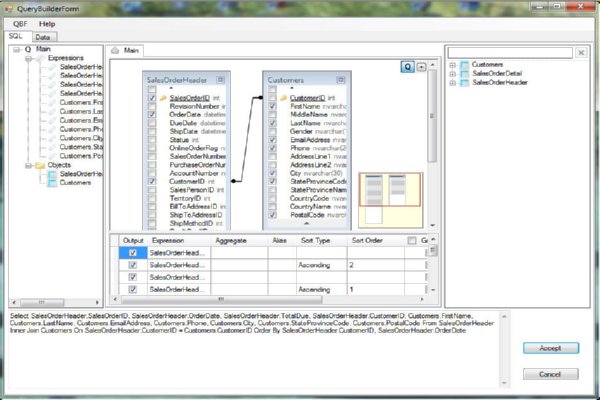Check the MiddleName field checkbox
Viewport: 600px width, 400px height.
pyautogui.click(x=272, y=114)
